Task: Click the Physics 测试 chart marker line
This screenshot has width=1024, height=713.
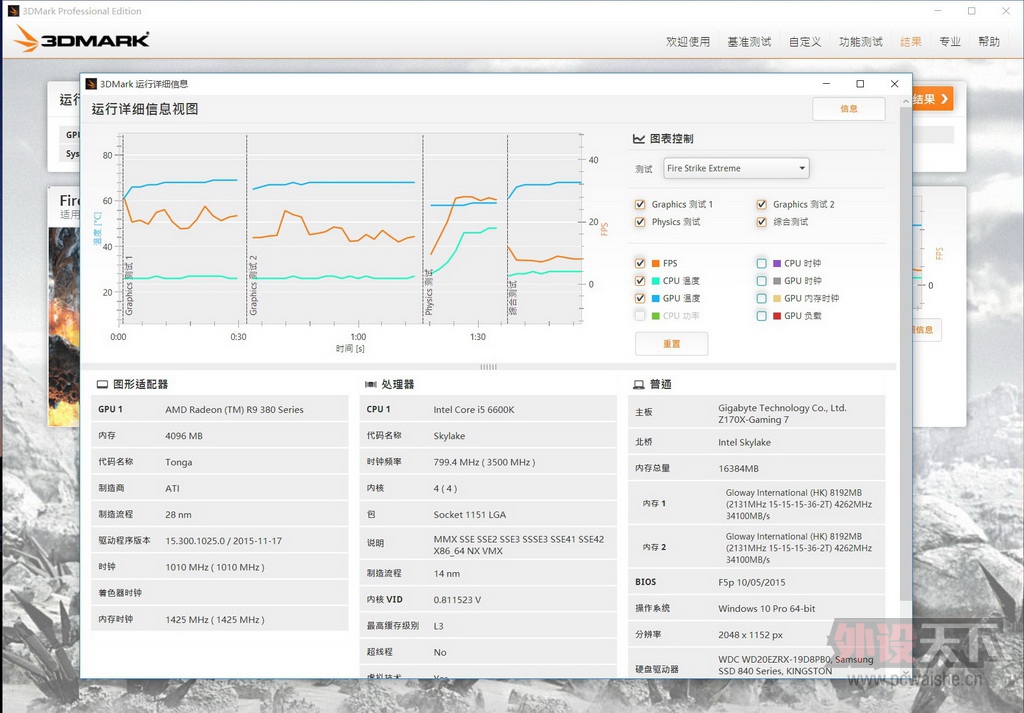Action: [423, 229]
